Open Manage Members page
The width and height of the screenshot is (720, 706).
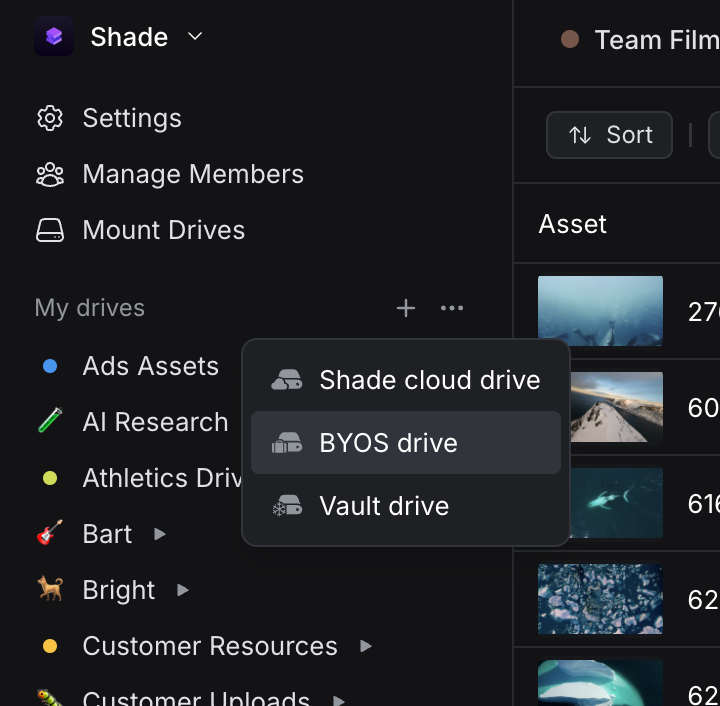[192, 174]
